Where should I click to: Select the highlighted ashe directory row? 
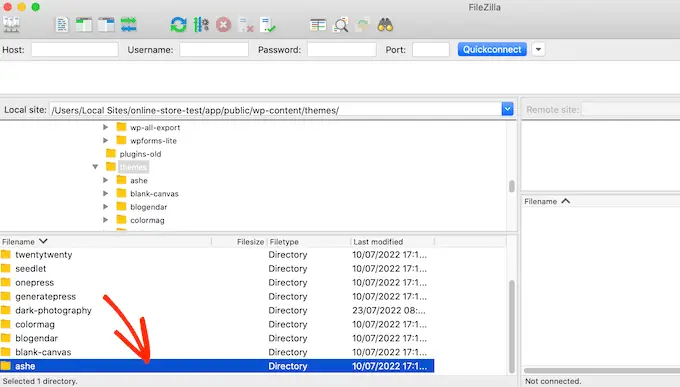[x=217, y=366]
